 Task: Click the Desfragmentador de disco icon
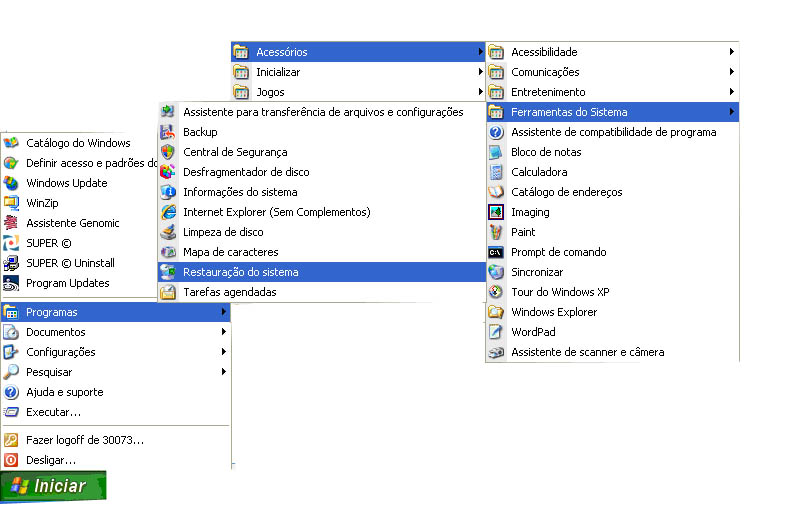pos(168,172)
